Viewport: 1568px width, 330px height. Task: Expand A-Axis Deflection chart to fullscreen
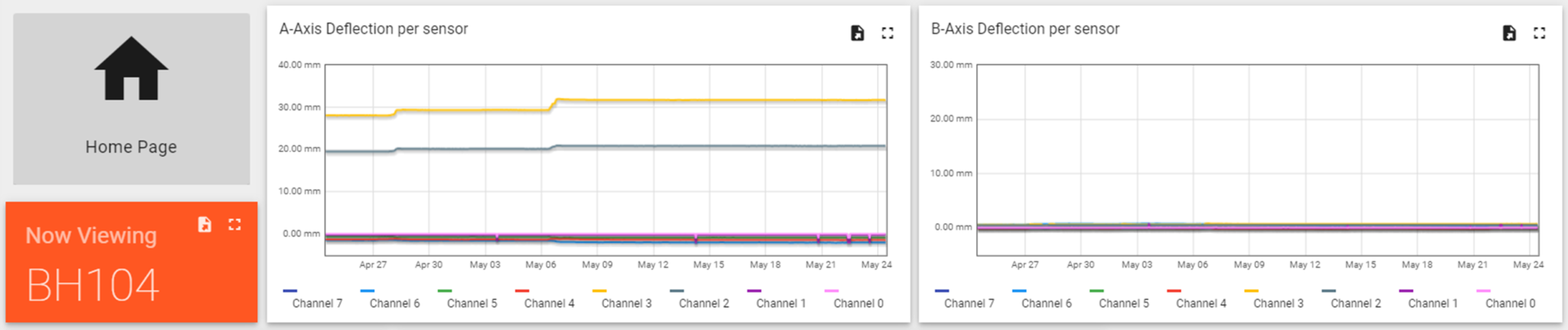click(887, 33)
